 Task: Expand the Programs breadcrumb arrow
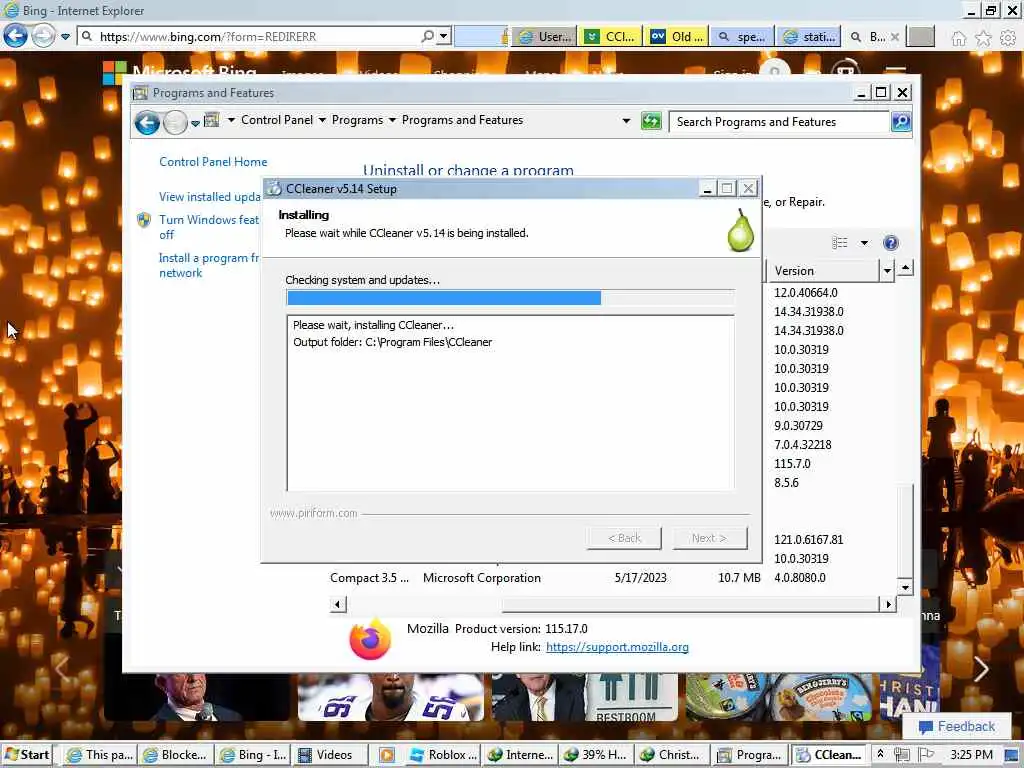click(392, 120)
